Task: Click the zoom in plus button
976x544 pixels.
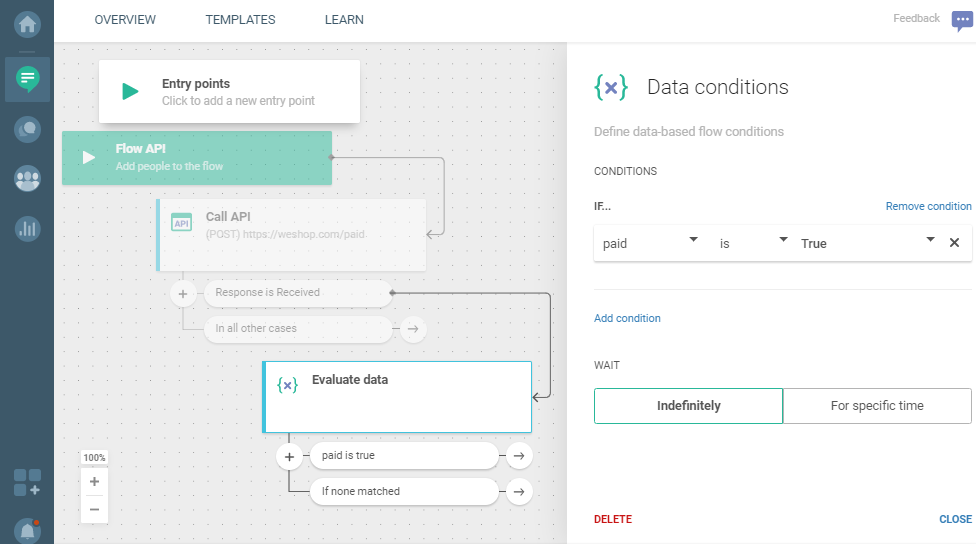Action: coord(94,481)
